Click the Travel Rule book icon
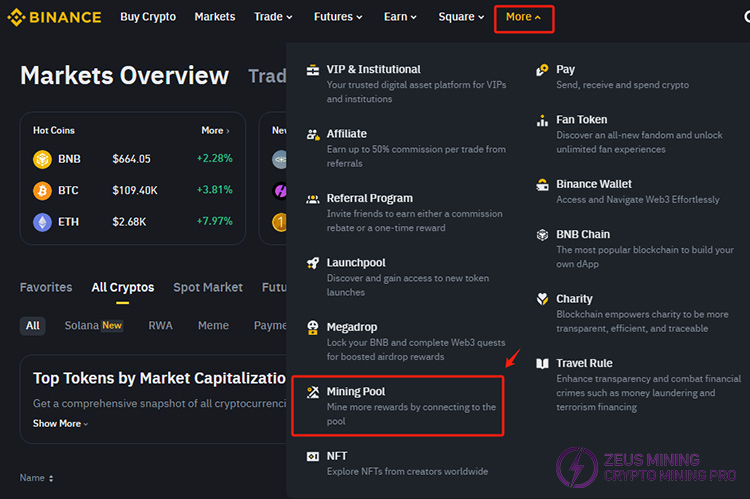This screenshot has width=750, height=499. click(542, 364)
